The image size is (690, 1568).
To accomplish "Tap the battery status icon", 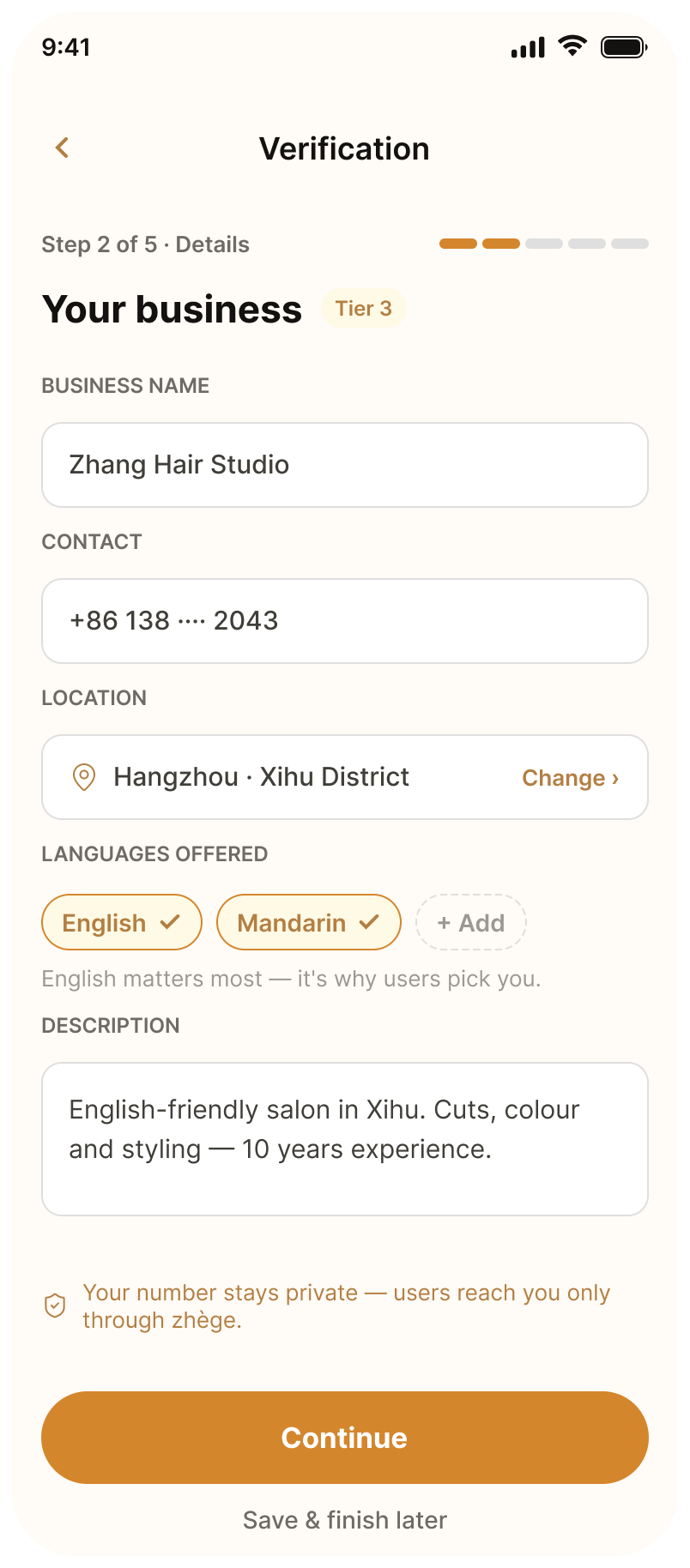I will [624, 47].
